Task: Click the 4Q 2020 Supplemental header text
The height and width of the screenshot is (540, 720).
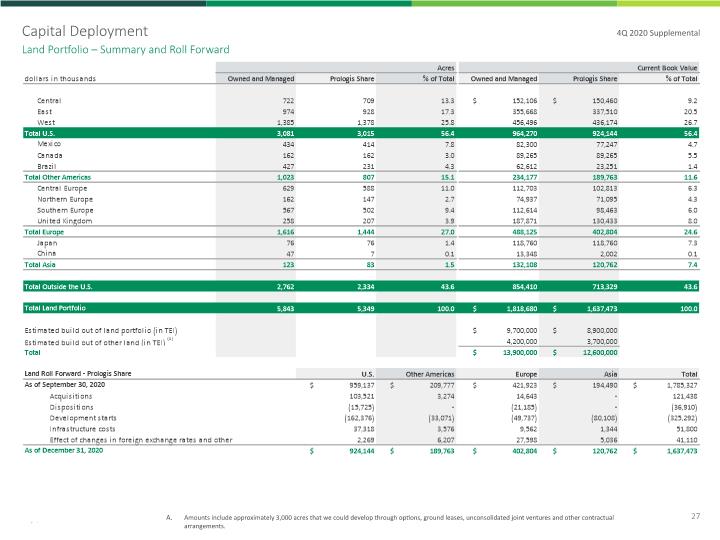Action: point(658,33)
